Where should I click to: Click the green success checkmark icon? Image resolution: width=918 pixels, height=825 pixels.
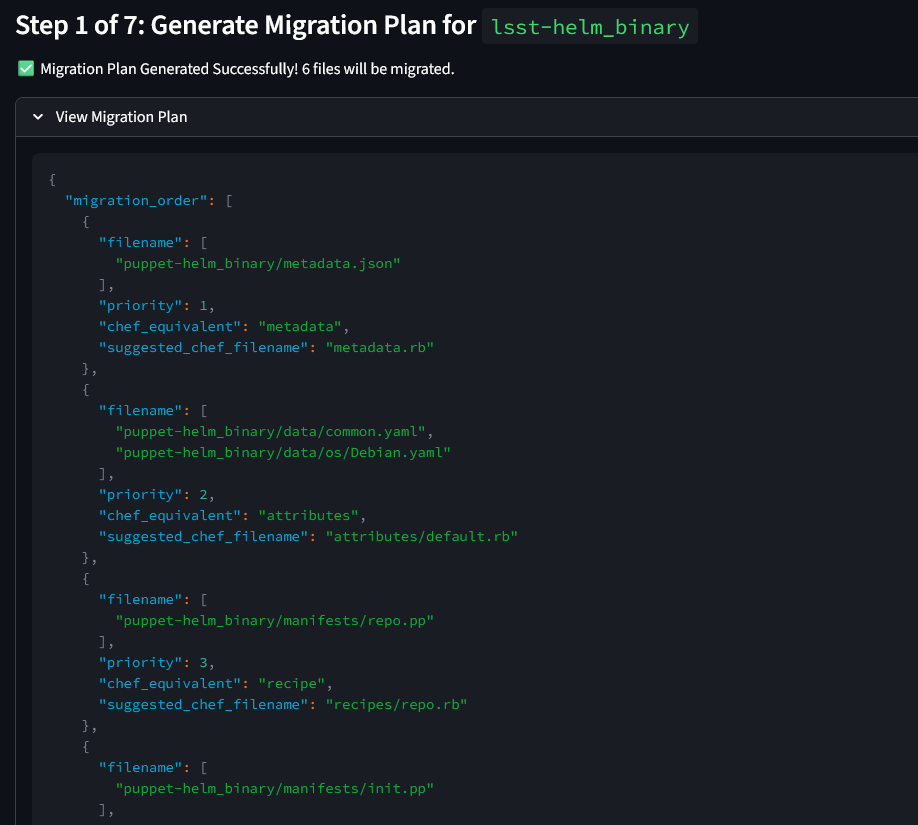click(26, 69)
